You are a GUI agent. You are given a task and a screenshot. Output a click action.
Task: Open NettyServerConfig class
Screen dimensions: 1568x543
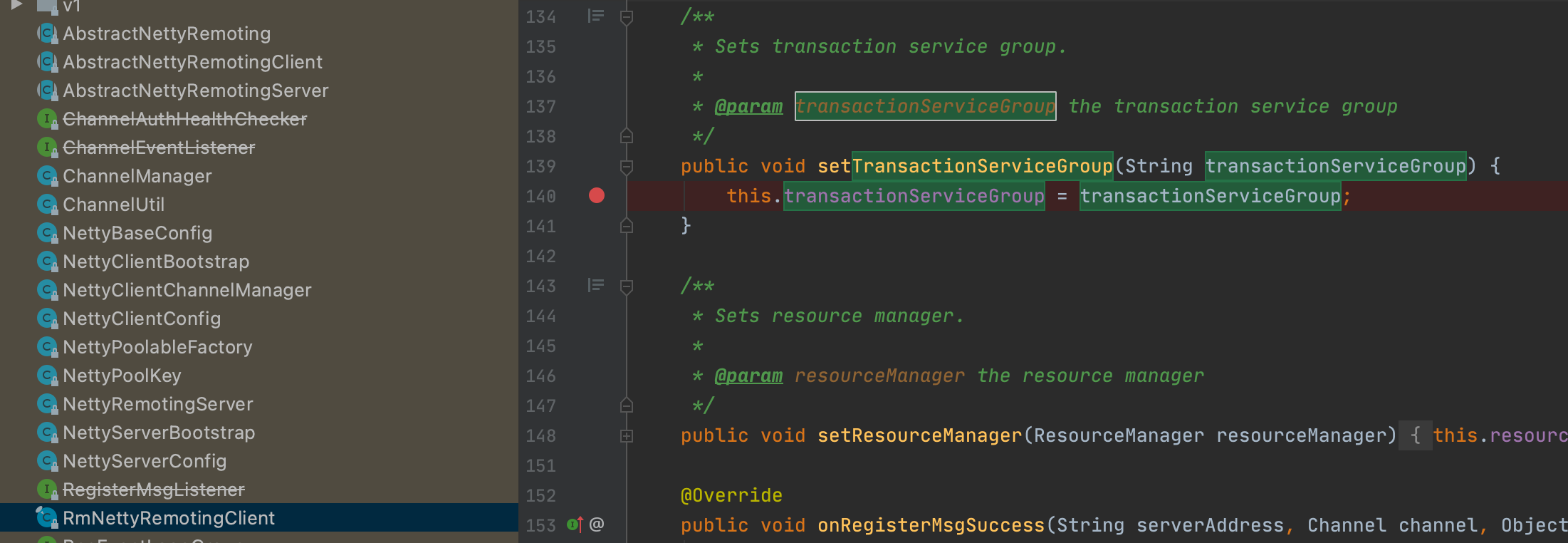145,461
